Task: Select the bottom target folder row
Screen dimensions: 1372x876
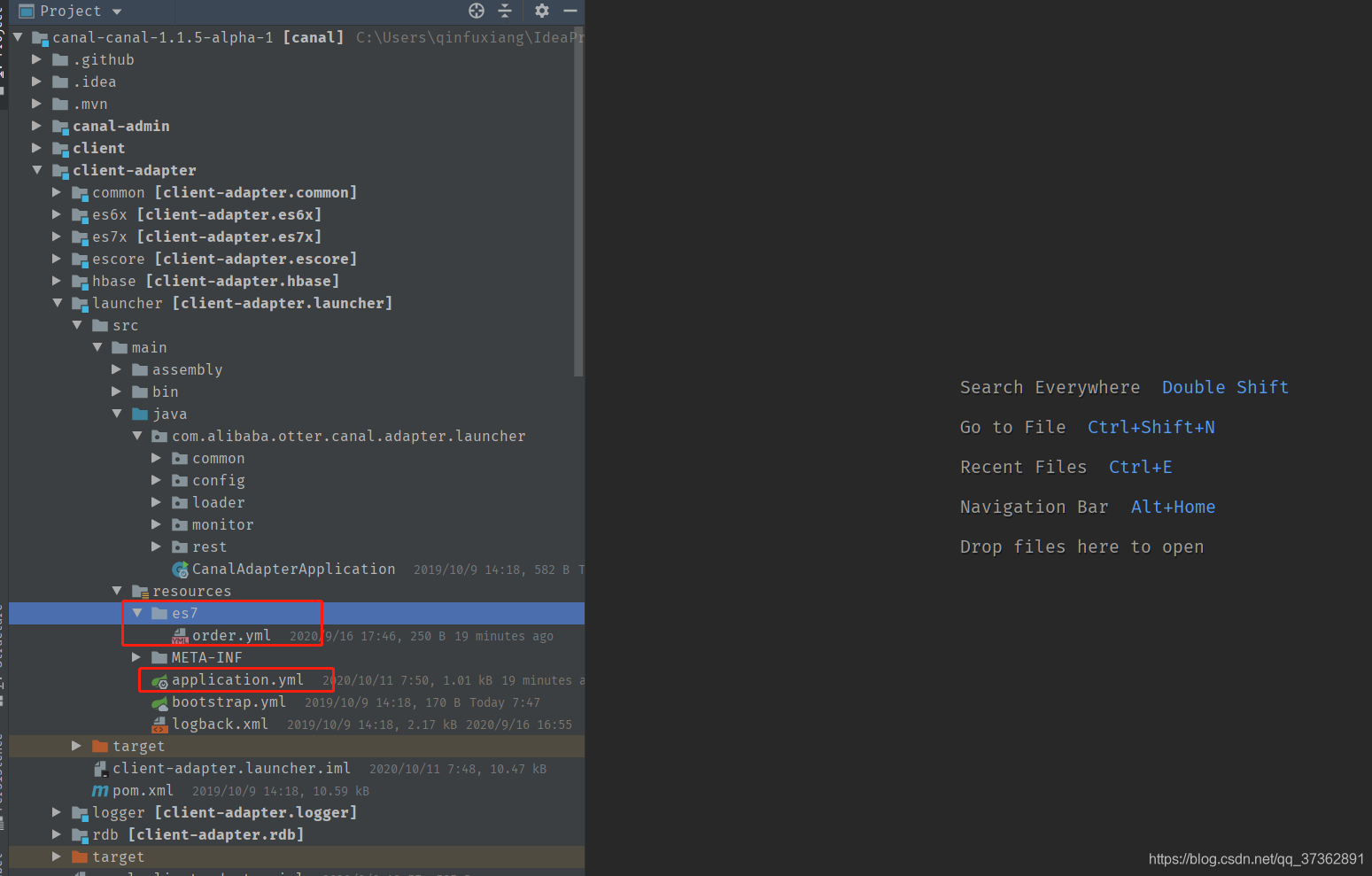Action: click(x=297, y=857)
